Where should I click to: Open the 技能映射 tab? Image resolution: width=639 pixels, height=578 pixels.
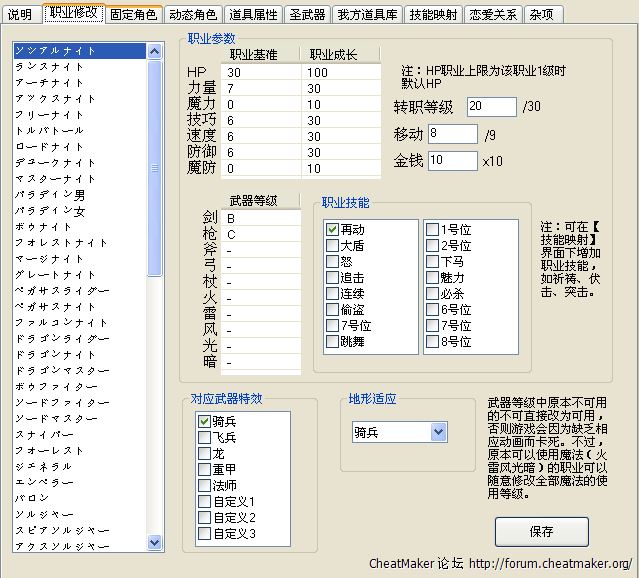433,15
